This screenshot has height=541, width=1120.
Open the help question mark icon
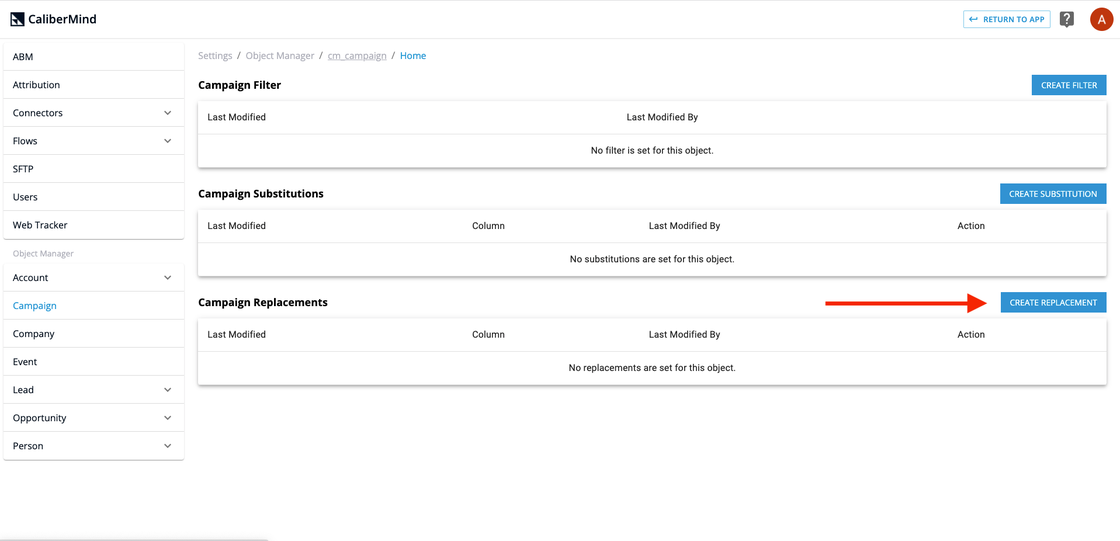pos(1066,19)
